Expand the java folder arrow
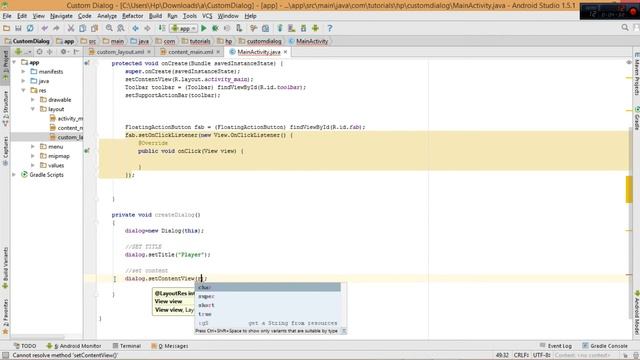This screenshot has width=640, height=360. (x=23, y=81)
